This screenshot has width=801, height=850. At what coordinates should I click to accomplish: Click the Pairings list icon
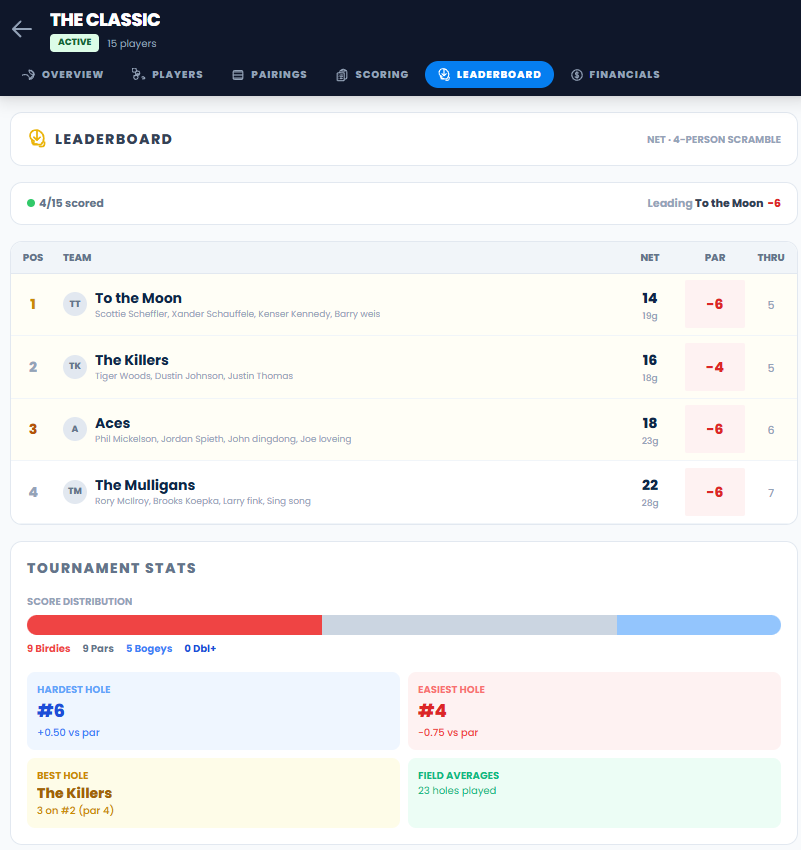[237, 74]
